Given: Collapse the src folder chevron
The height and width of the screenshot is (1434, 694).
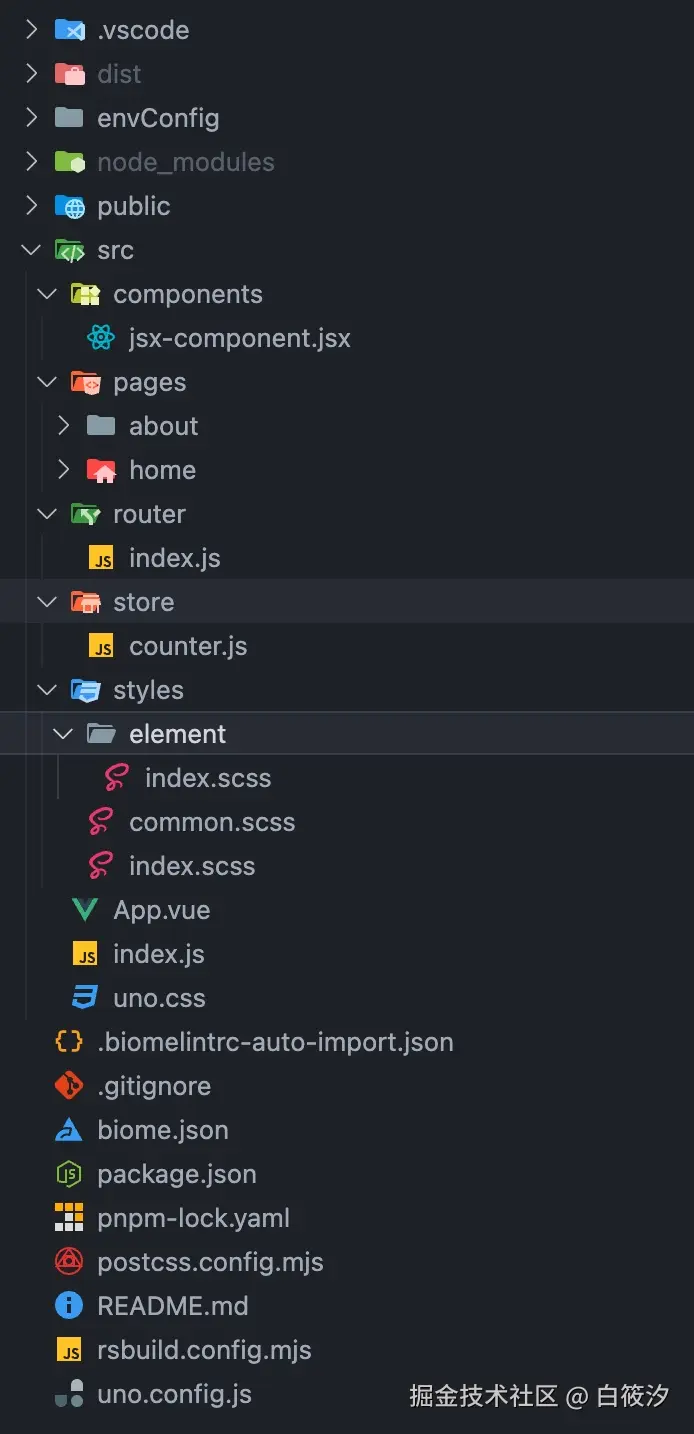Looking at the screenshot, I should (x=32, y=250).
